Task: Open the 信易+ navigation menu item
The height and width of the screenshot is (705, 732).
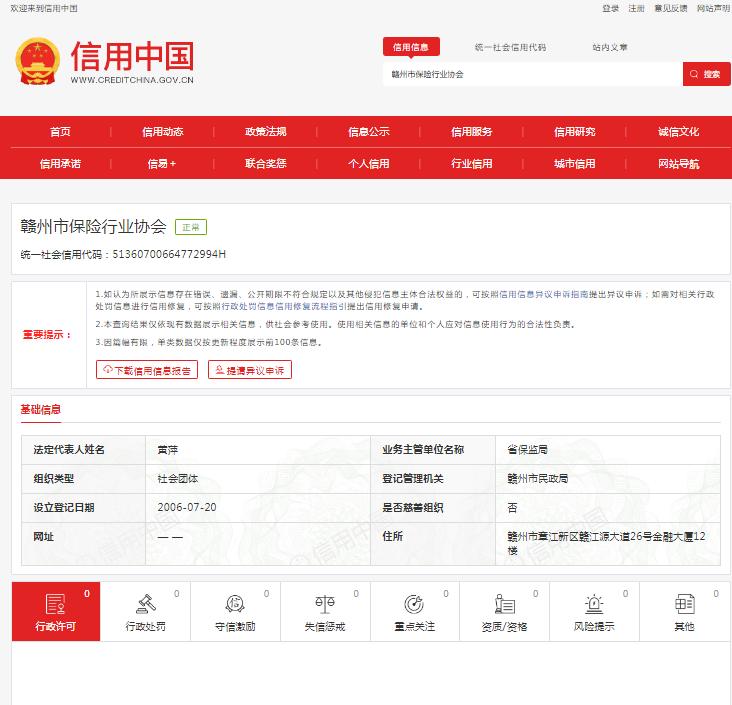Action: 162,163
